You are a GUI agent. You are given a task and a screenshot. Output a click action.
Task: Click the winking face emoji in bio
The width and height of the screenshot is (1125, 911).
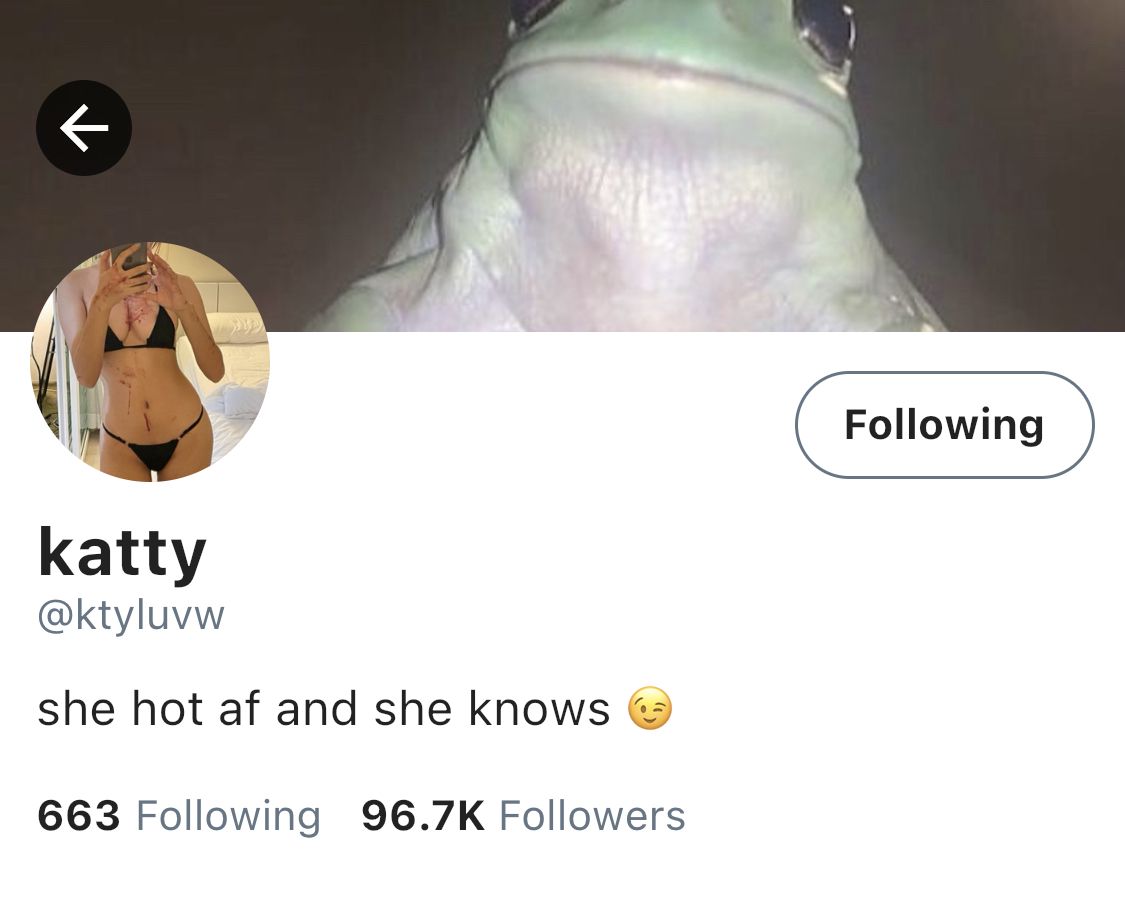[x=650, y=709]
